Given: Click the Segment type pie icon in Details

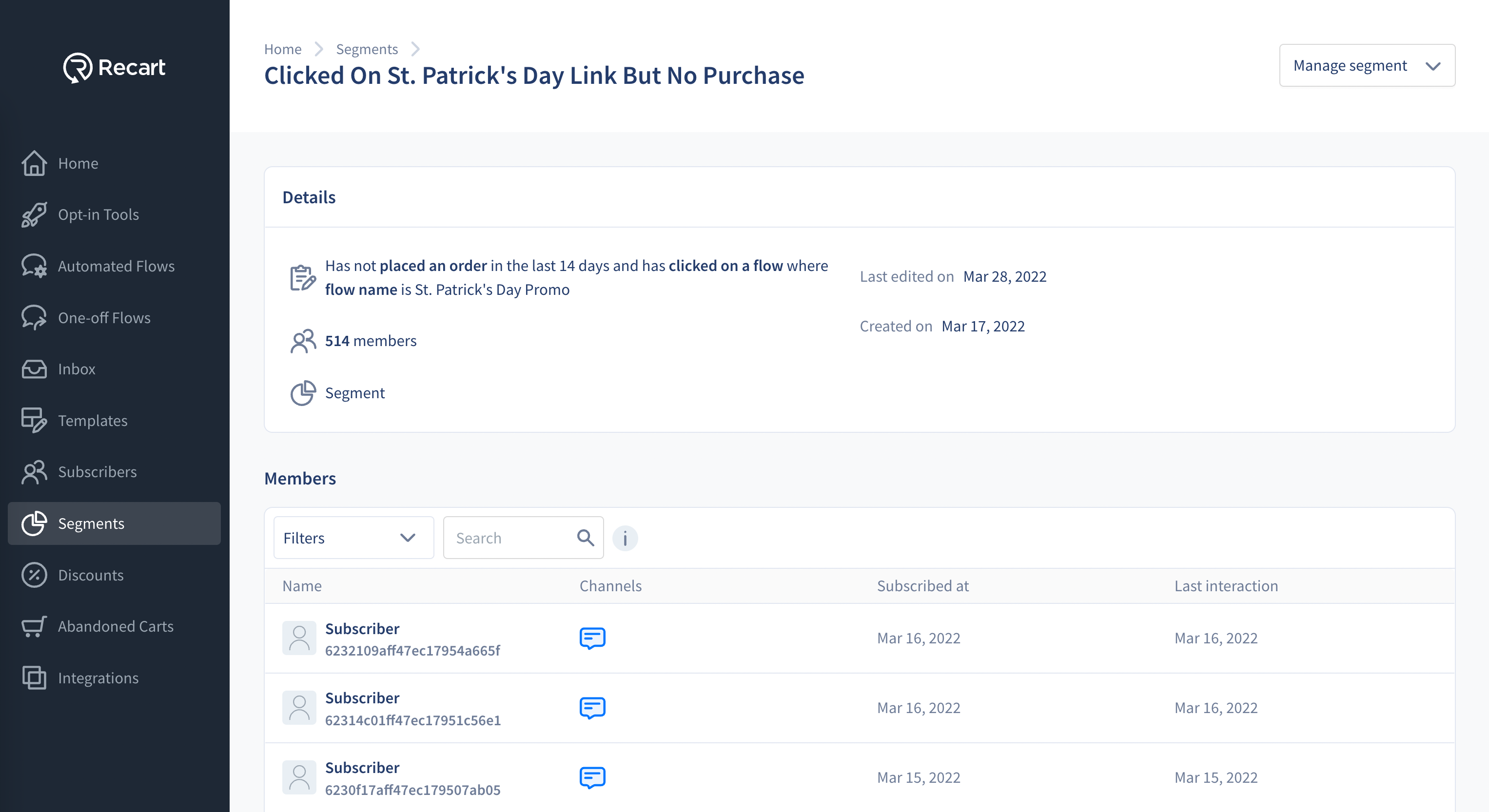Looking at the screenshot, I should (303, 393).
